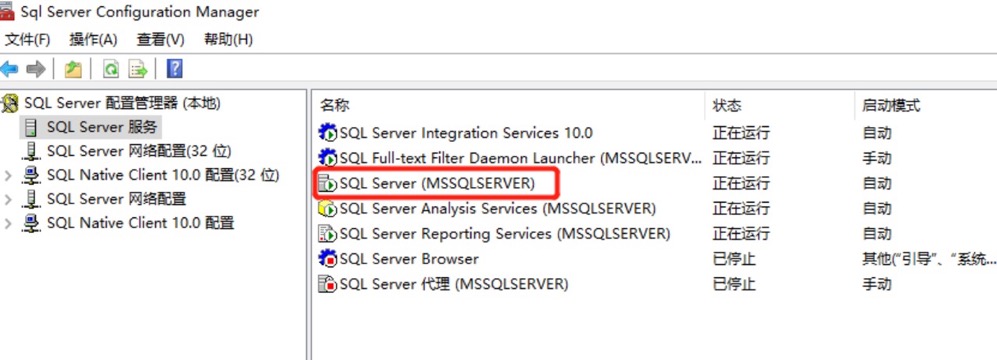Click the SQL Native Client 10.0 配置(32 位) icon
The height and width of the screenshot is (360, 997).
(31, 175)
